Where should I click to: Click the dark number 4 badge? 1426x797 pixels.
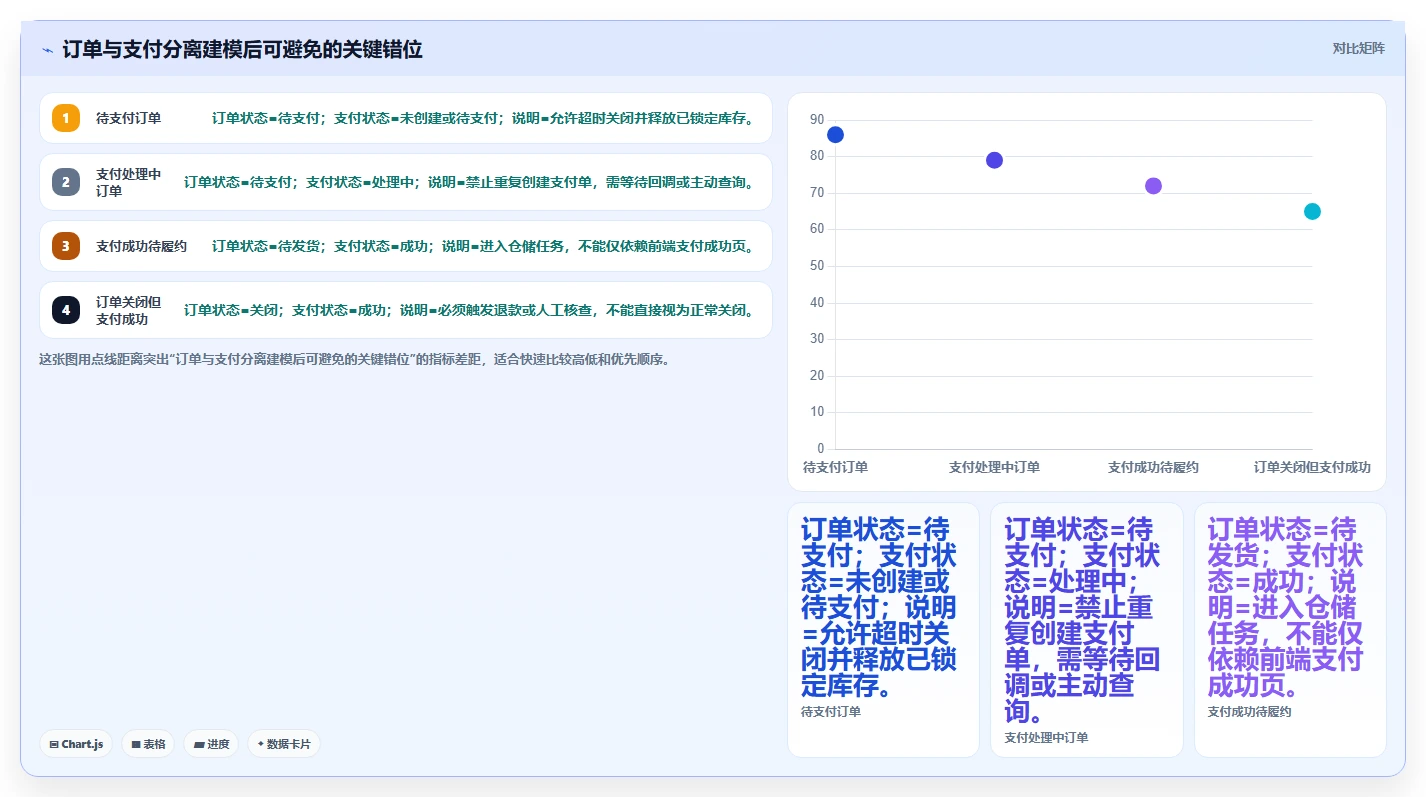point(66,310)
